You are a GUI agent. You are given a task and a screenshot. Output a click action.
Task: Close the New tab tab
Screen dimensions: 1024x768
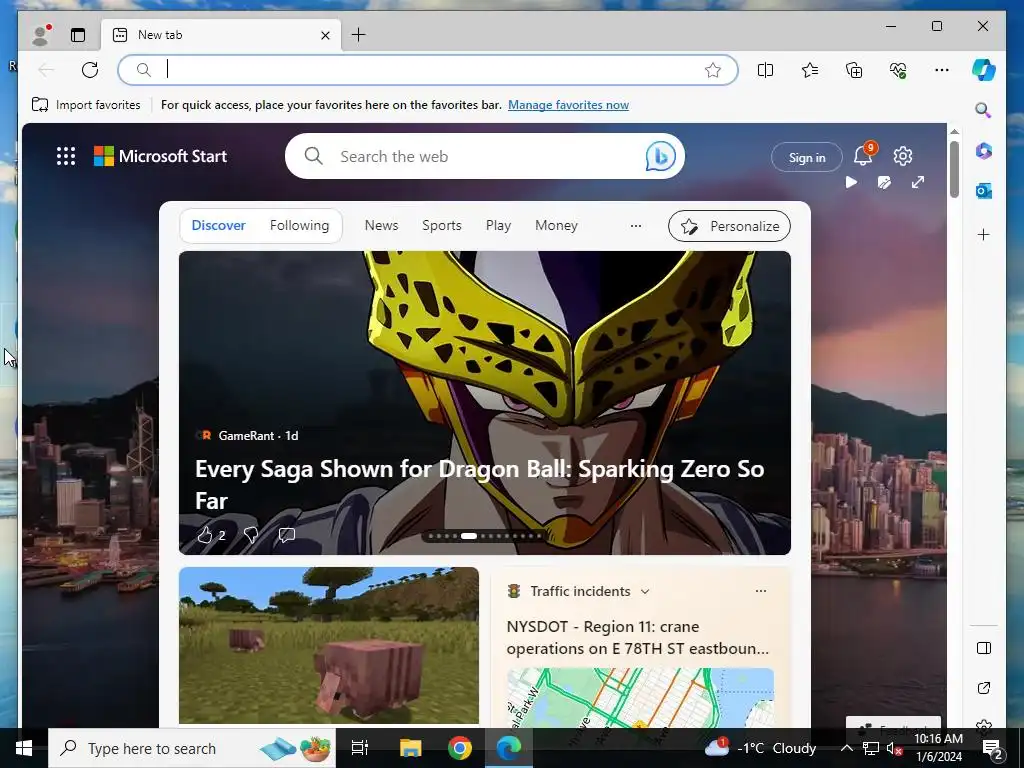[325, 35]
